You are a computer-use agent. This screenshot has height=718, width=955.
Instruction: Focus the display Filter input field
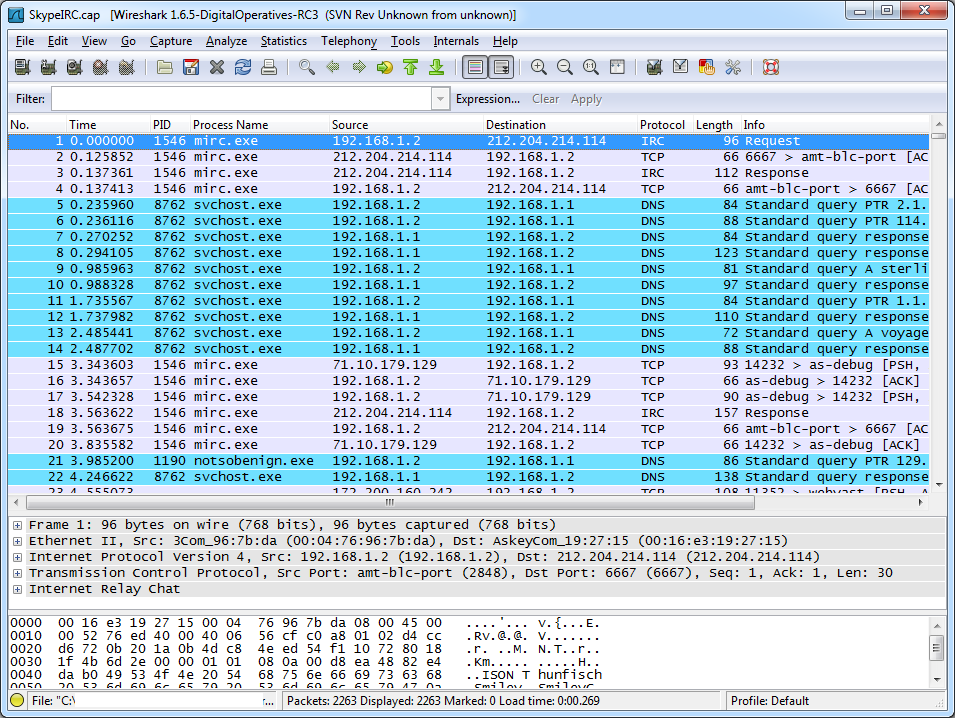coord(242,99)
